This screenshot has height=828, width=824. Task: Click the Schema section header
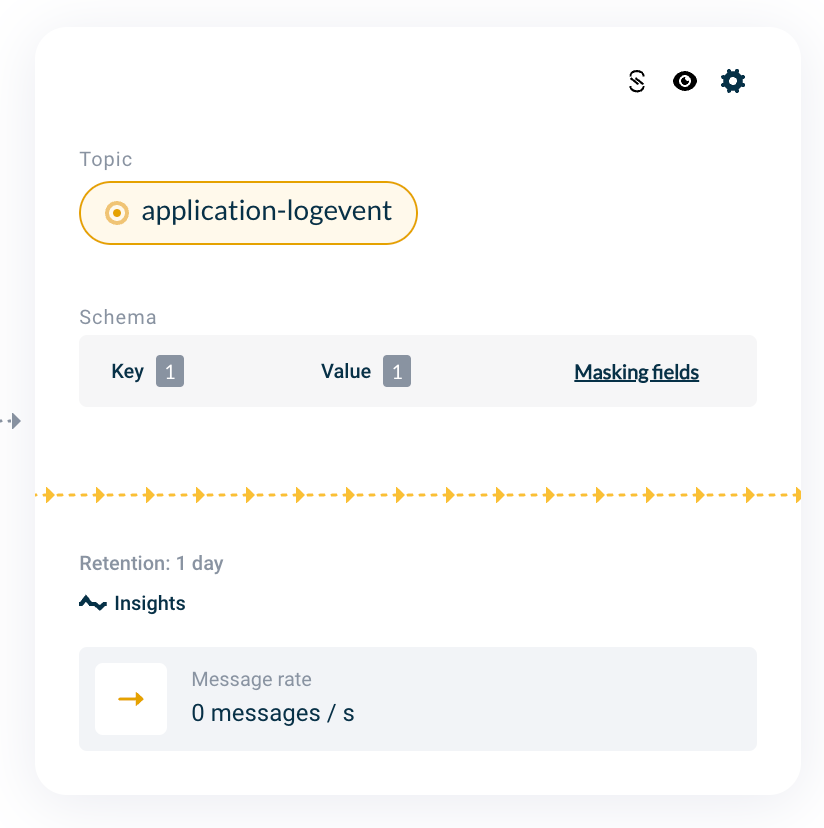pyautogui.click(x=118, y=317)
